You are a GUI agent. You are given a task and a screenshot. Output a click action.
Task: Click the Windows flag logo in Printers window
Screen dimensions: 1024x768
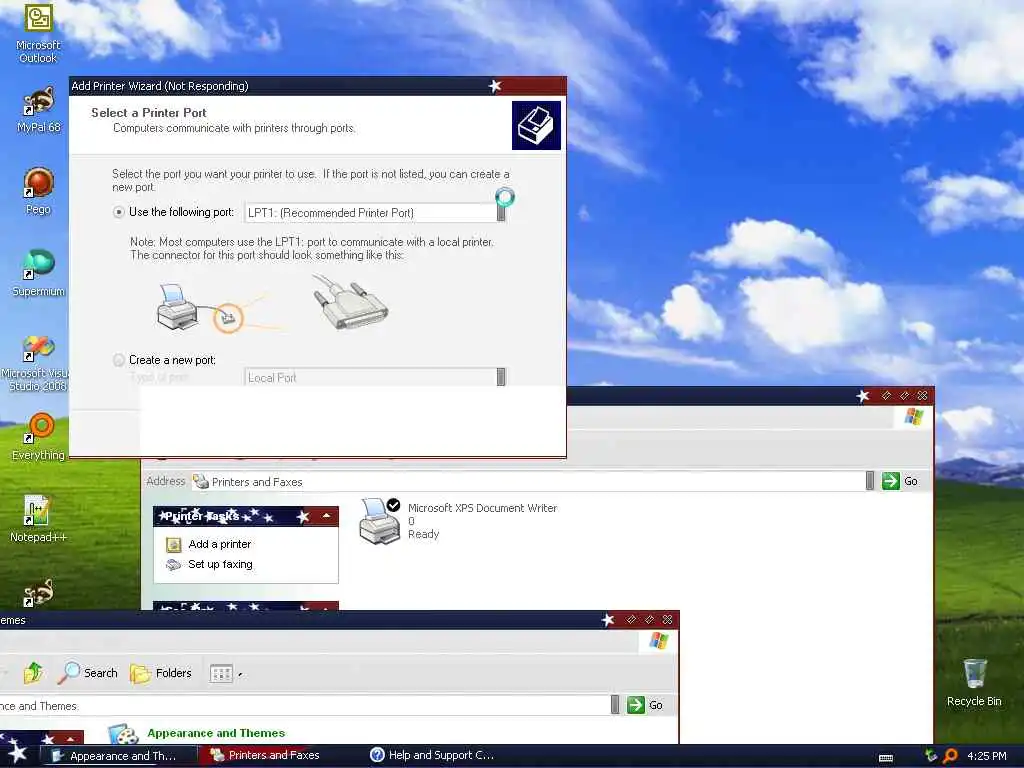(914, 417)
